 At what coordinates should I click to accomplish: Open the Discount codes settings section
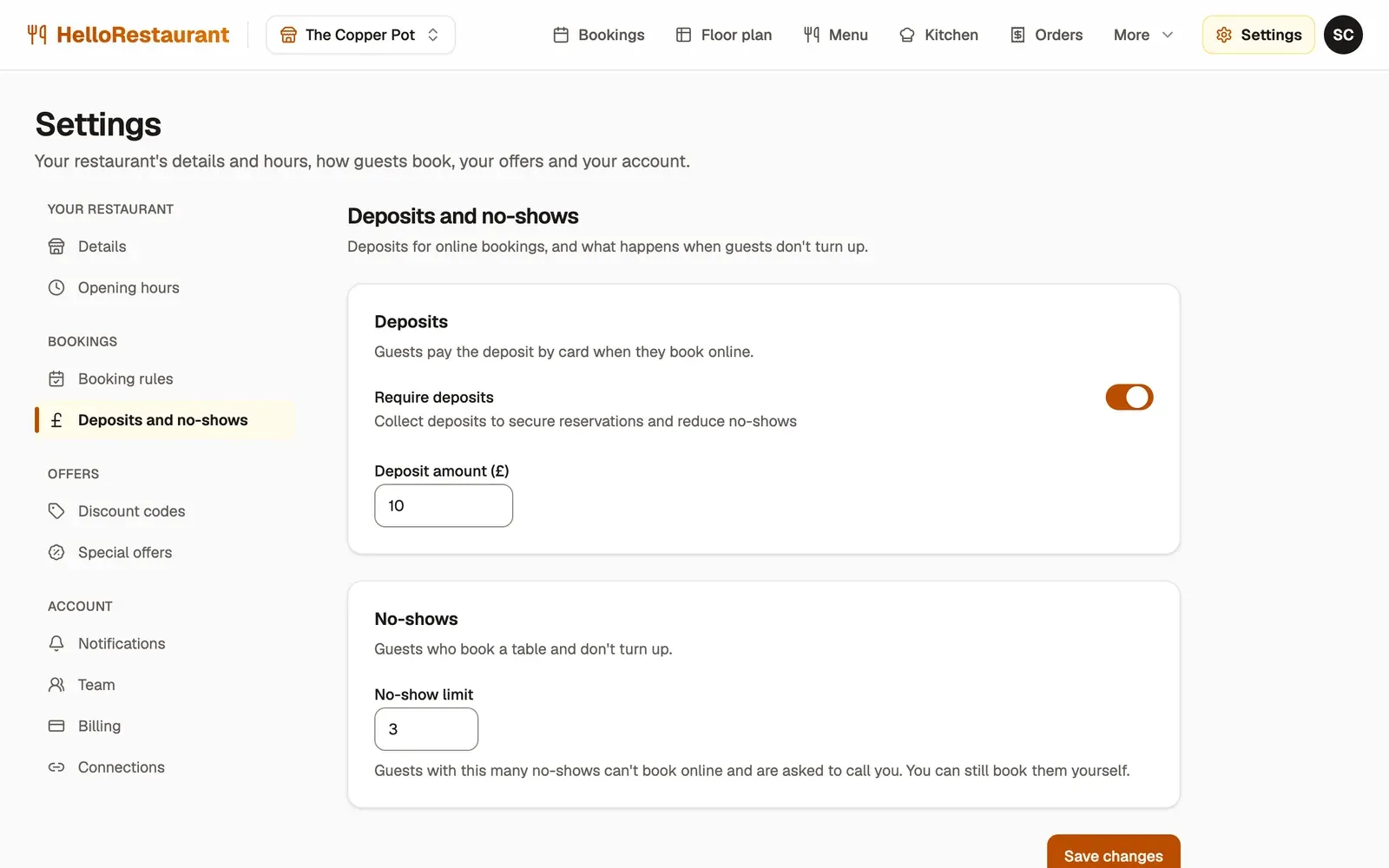165,511
